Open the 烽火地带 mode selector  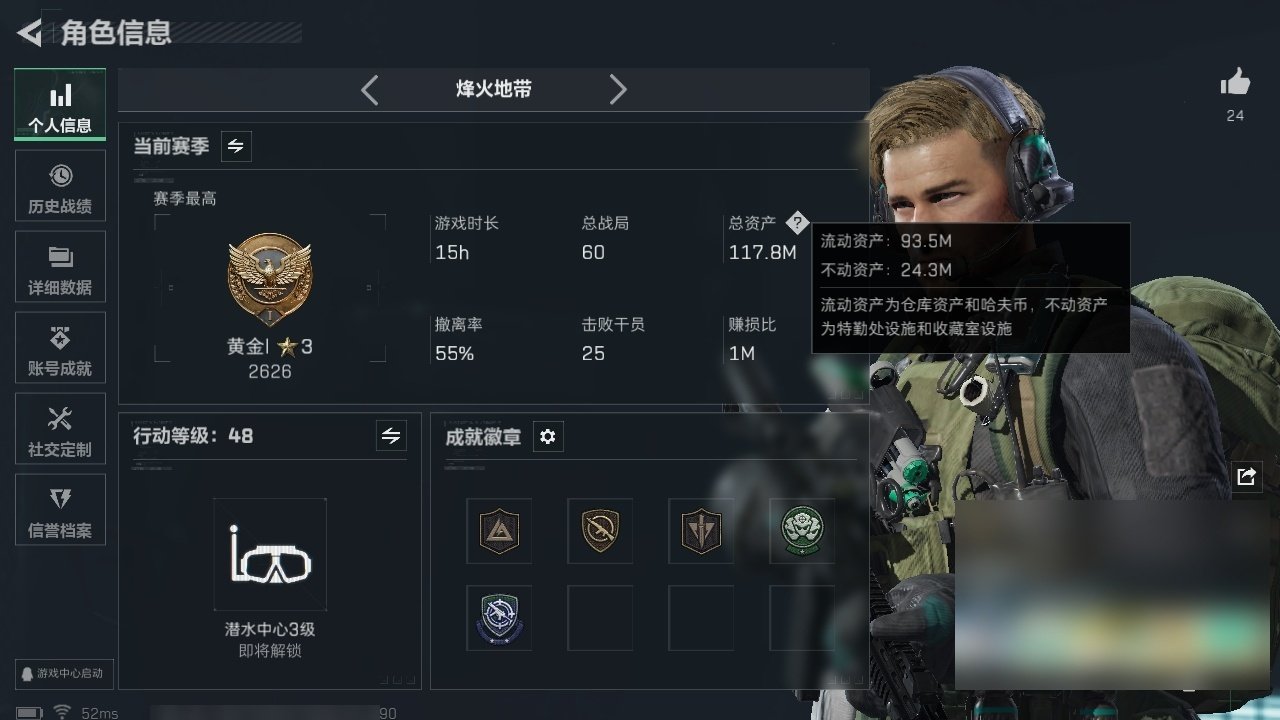[494, 89]
